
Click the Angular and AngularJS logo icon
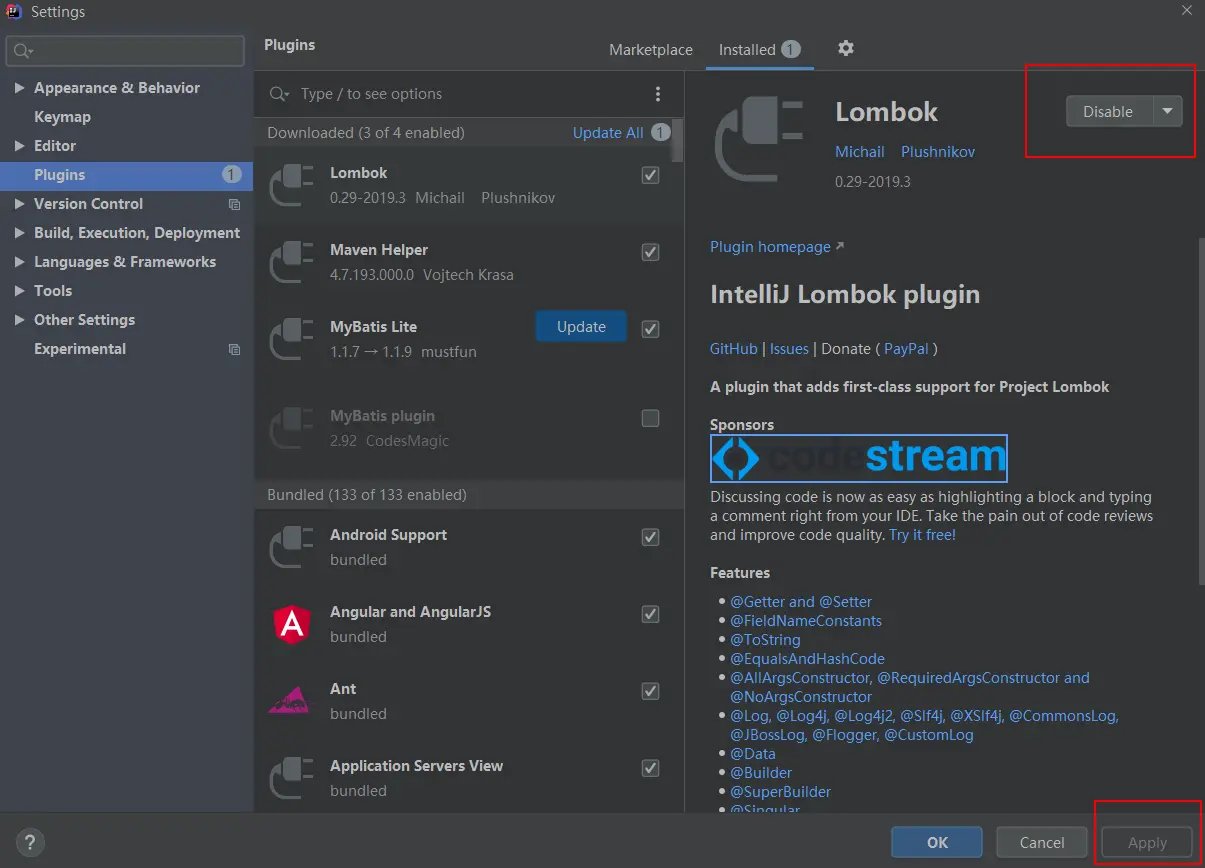[x=292, y=624]
